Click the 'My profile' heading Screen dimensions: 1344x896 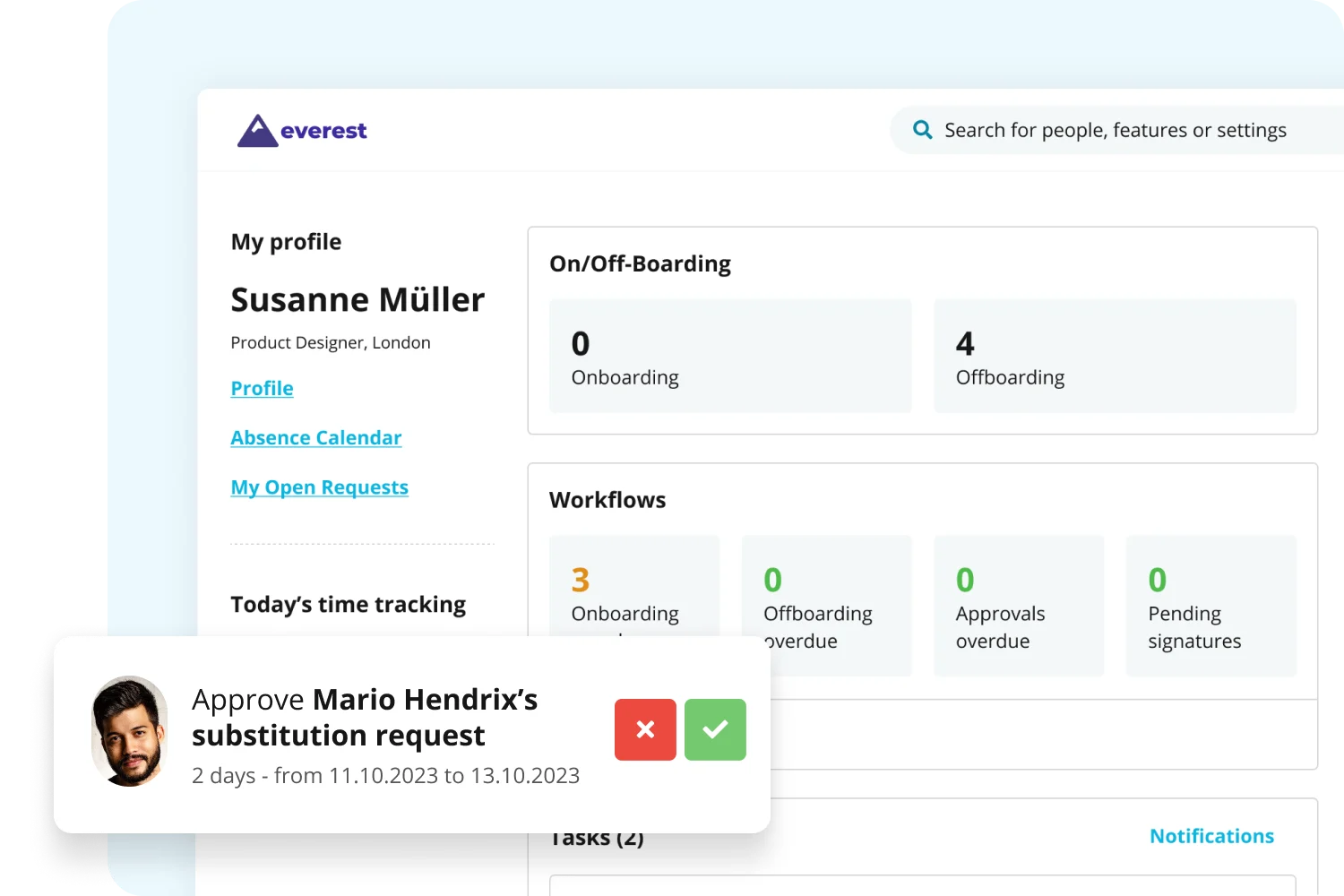286,242
